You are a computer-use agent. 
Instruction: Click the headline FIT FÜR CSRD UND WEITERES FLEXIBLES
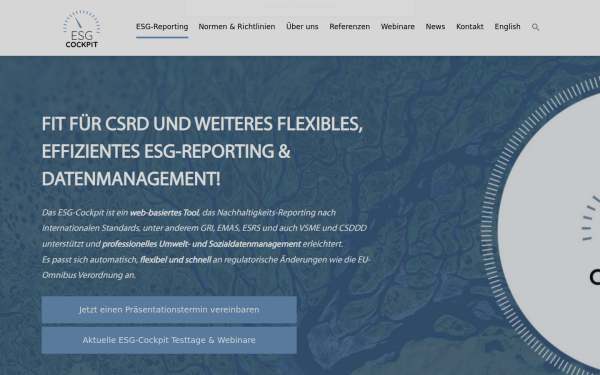click(202, 124)
